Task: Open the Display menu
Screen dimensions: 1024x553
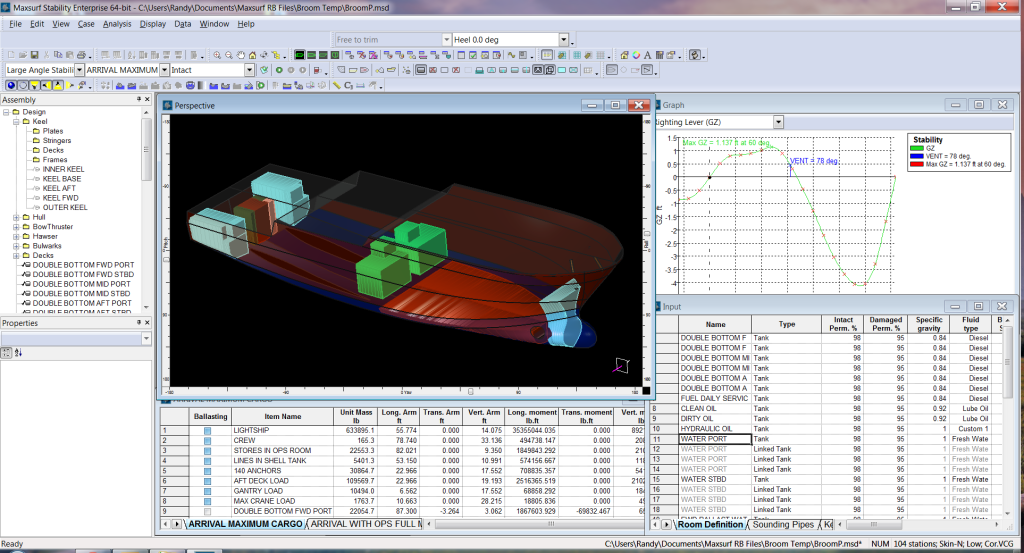Action: coord(153,24)
